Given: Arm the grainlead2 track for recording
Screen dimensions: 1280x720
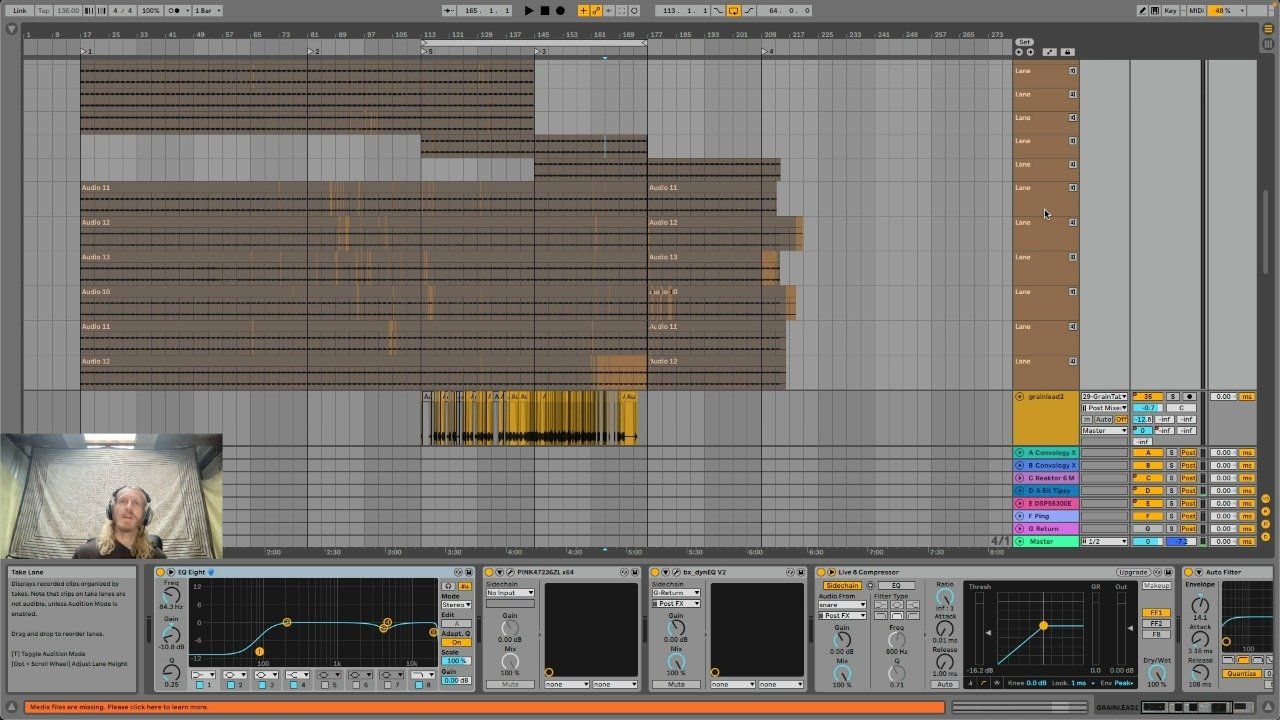Looking at the screenshot, I should point(1189,397).
